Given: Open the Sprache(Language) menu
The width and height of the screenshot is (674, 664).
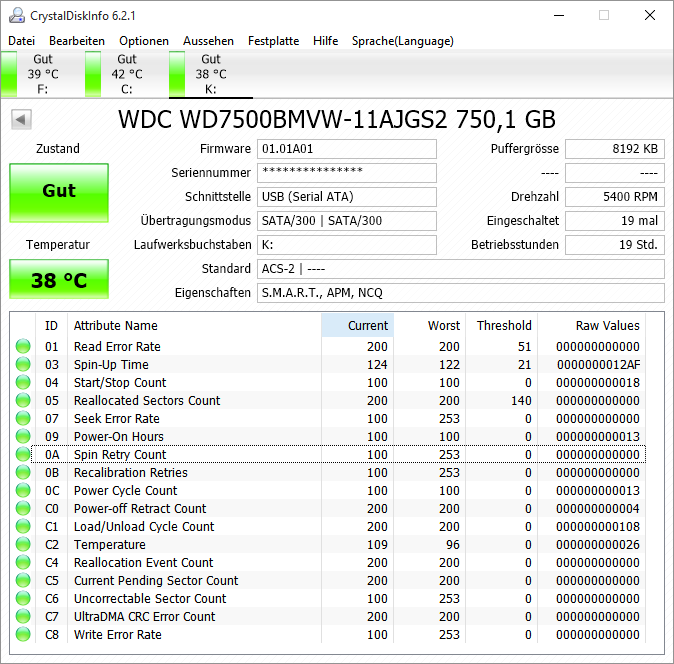Looking at the screenshot, I should [x=403, y=41].
